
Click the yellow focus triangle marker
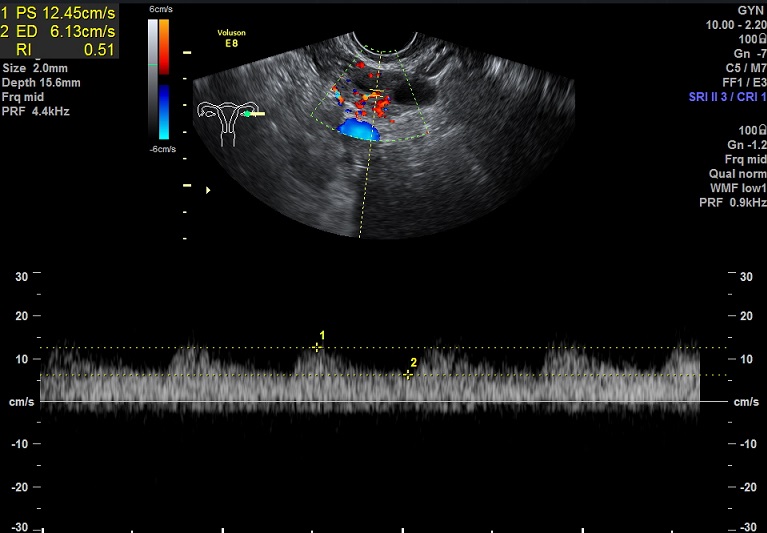point(208,189)
